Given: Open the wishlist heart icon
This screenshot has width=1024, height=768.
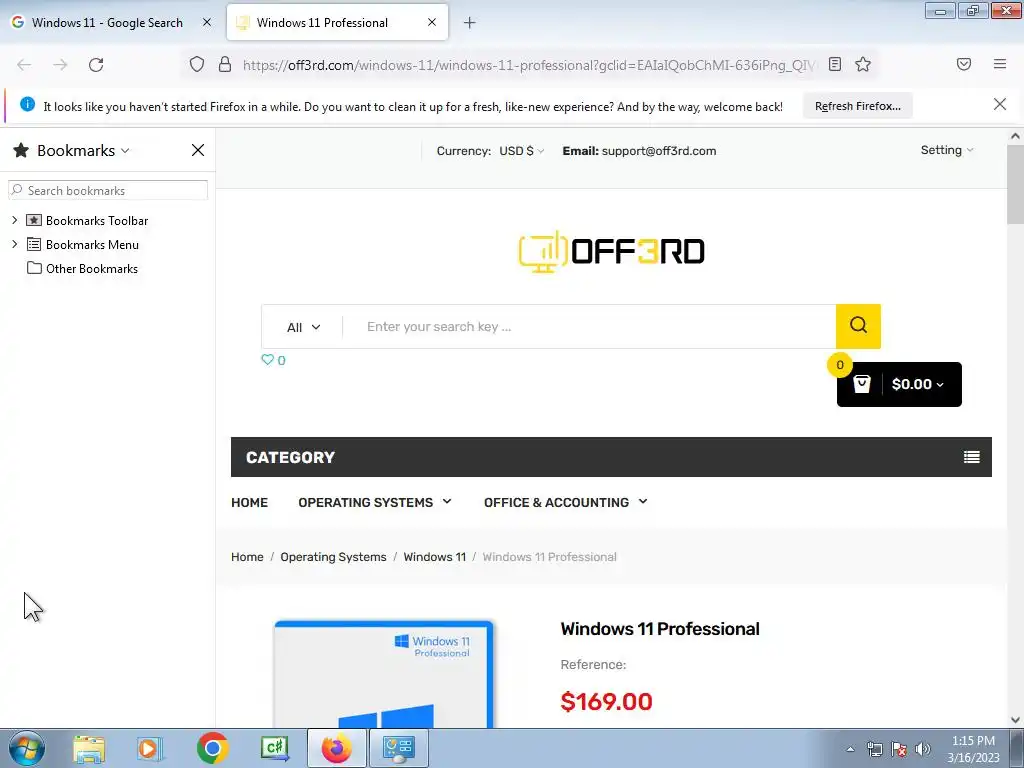Looking at the screenshot, I should (x=267, y=360).
